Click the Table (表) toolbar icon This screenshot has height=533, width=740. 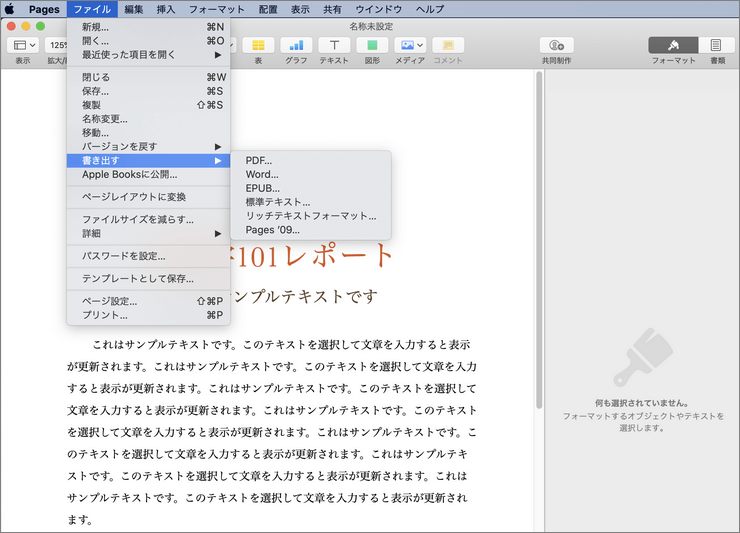258,45
